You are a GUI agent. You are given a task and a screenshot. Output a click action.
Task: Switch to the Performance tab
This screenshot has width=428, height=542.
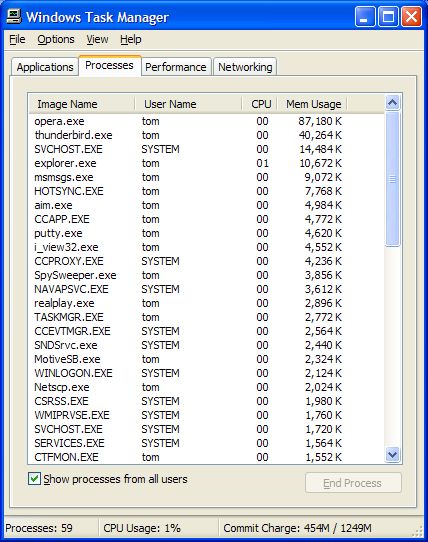click(x=176, y=67)
